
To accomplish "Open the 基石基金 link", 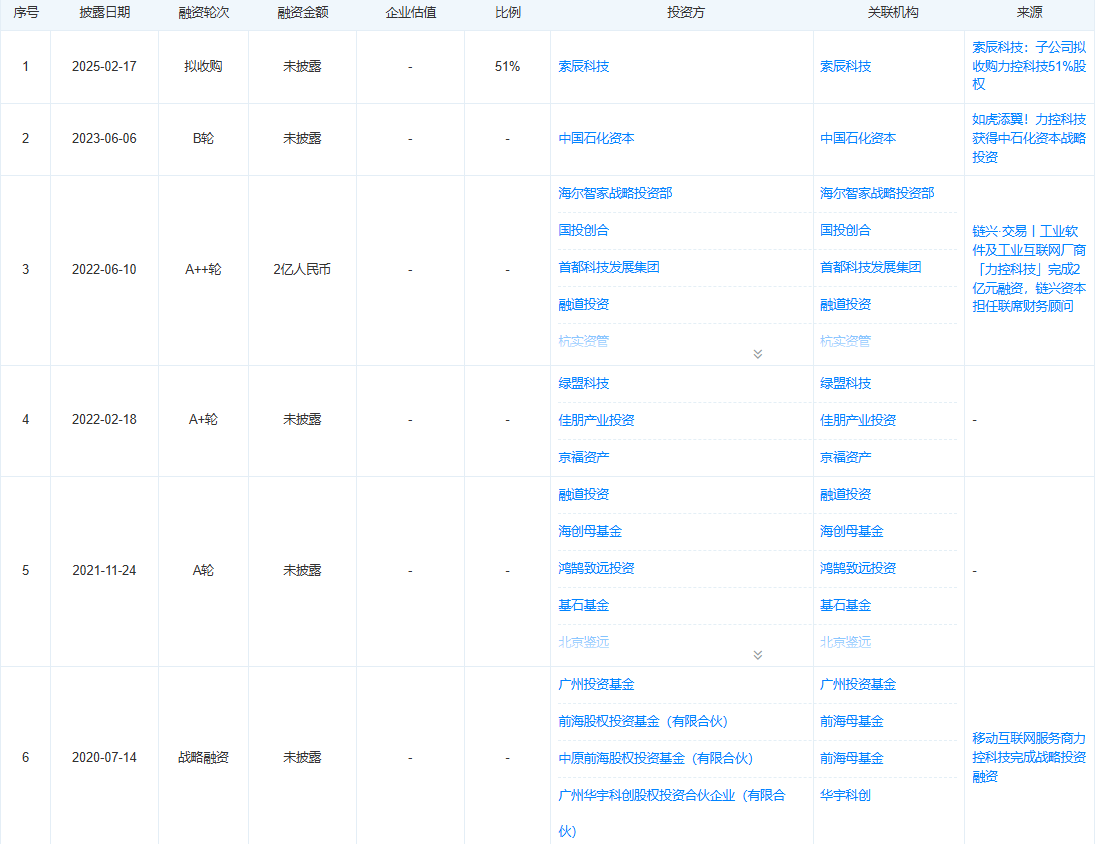I will click(x=582, y=605).
